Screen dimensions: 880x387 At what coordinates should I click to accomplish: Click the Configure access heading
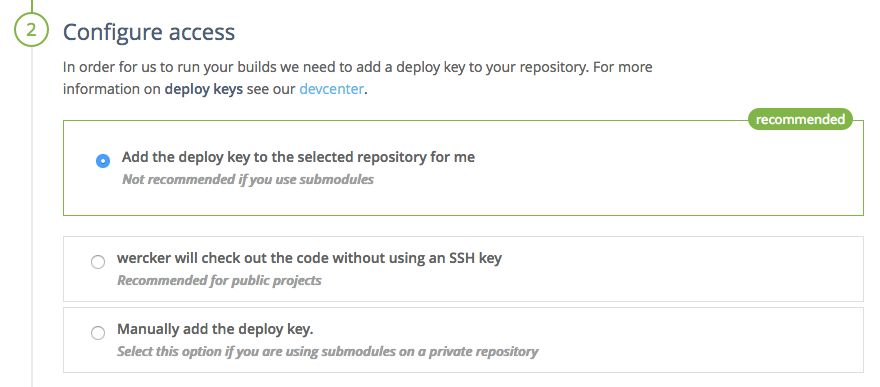coord(149,32)
